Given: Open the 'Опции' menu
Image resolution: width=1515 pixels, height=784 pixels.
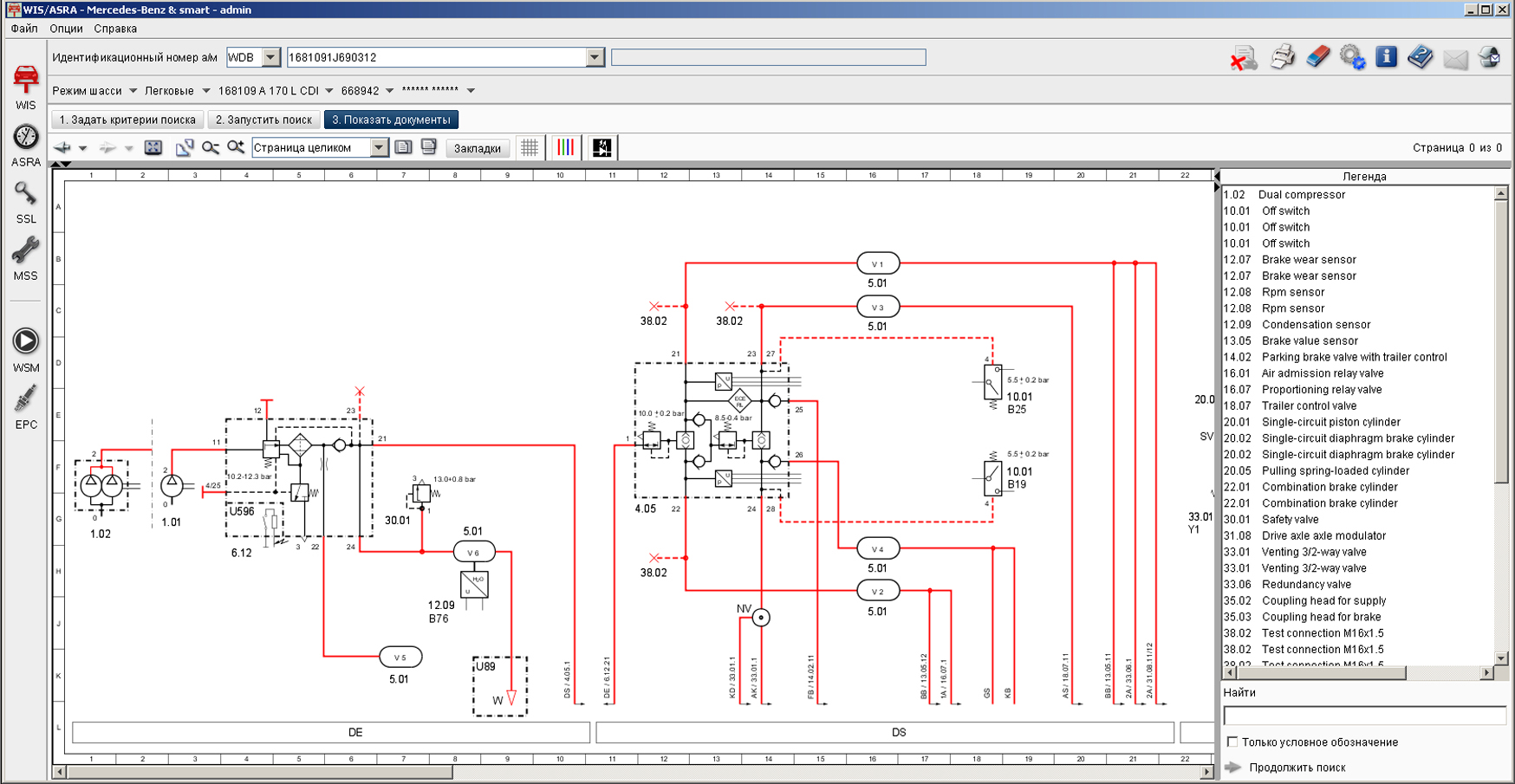Looking at the screenshot, I should pos(66,29).
